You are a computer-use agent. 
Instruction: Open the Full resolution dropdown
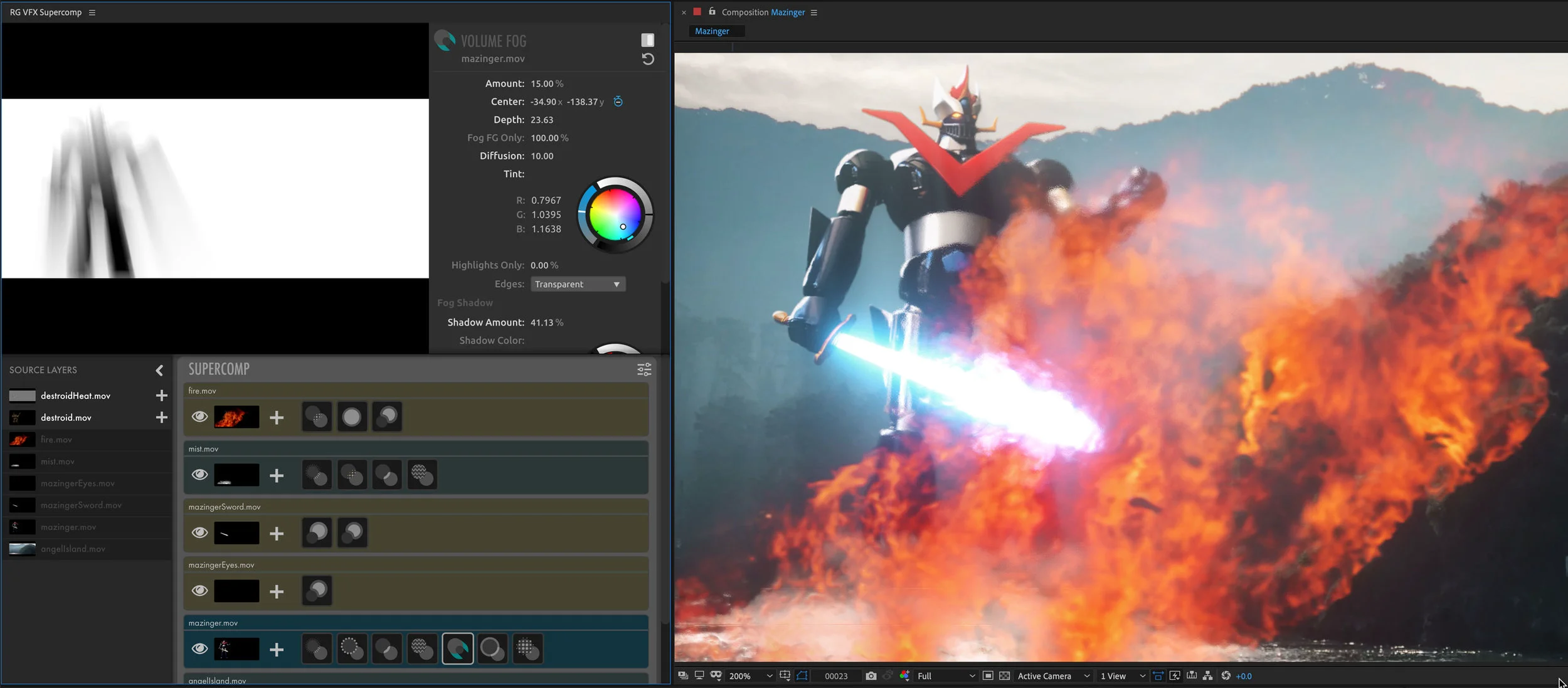941,676
